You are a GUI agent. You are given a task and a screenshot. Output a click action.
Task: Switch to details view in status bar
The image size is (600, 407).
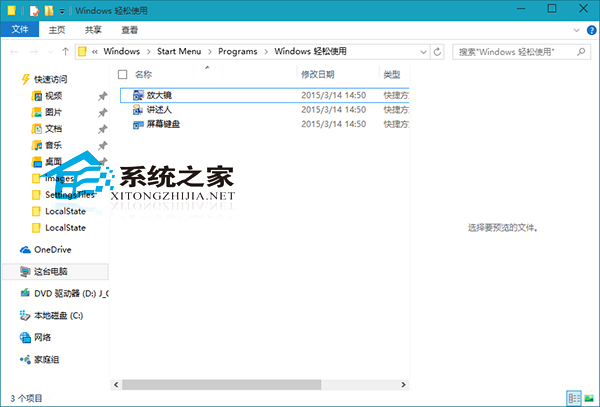tap(574, 398)
